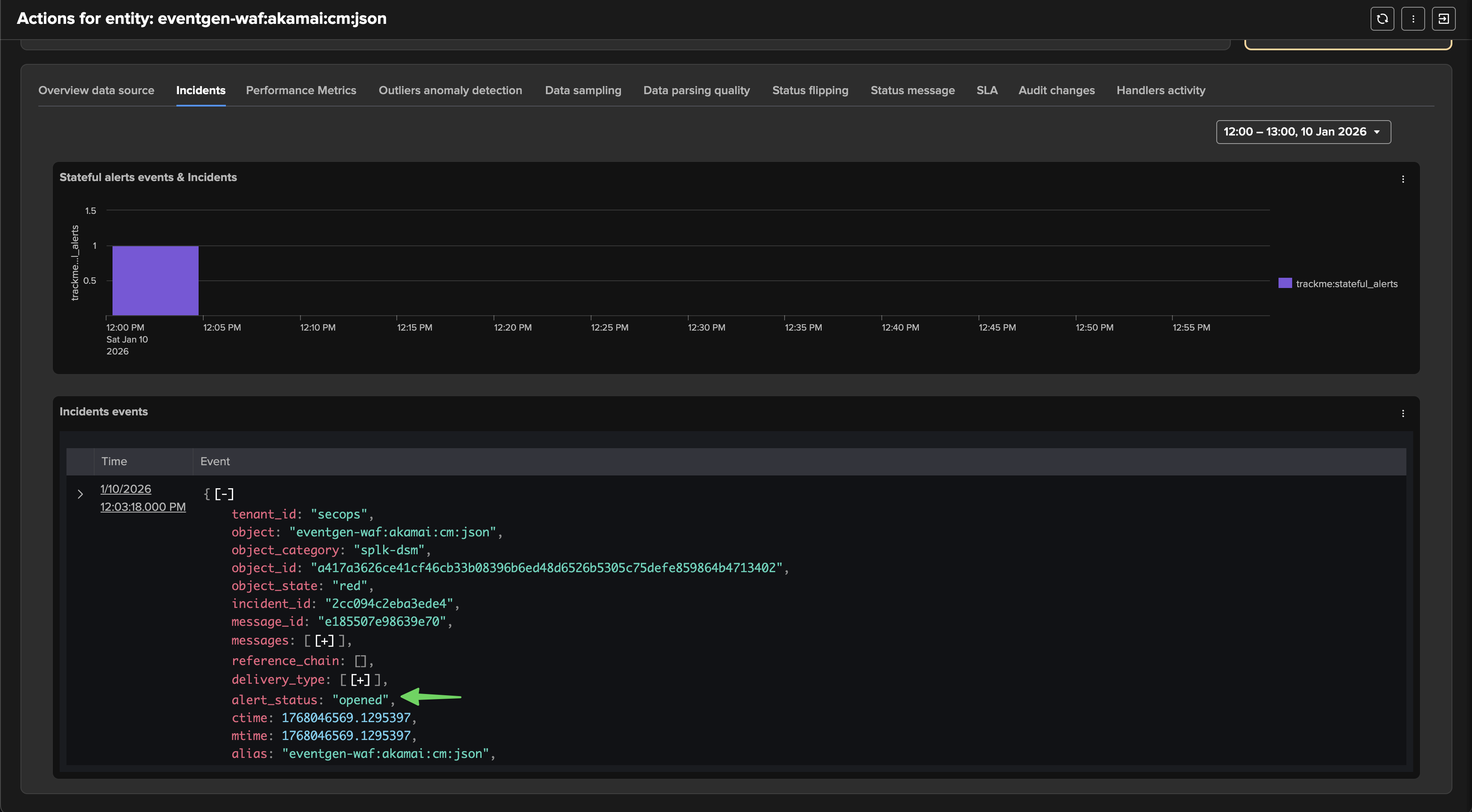Expand the messages array in the event
Viewport: 1472px width, 812px height.
pos(325,641)
